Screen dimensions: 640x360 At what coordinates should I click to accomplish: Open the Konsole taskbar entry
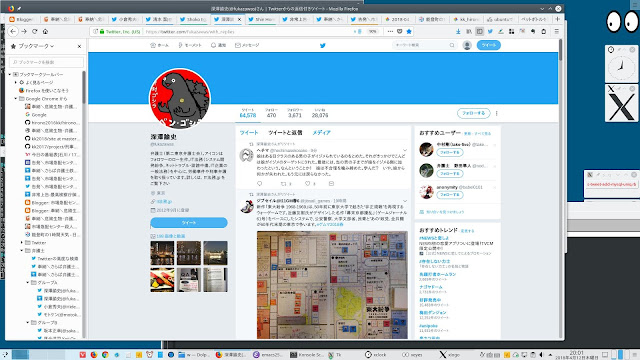click(x=307, y=355)
